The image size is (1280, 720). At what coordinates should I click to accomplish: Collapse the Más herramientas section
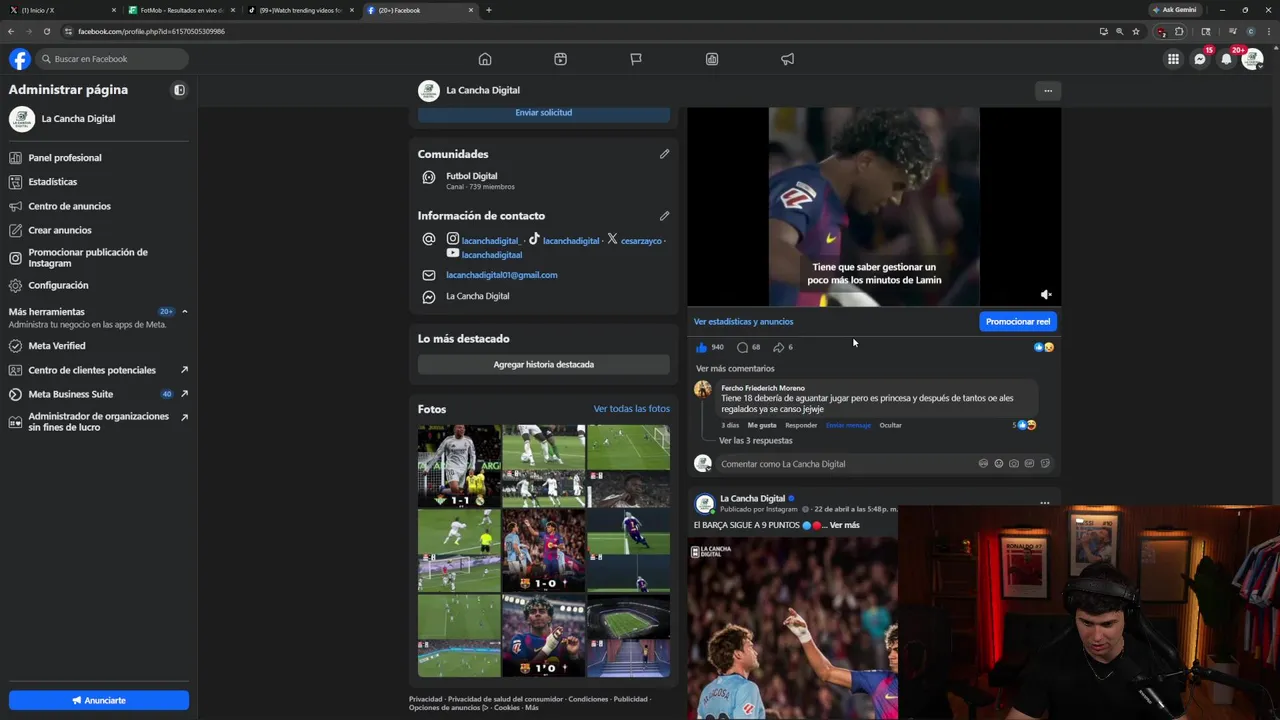tap(184, 312)
